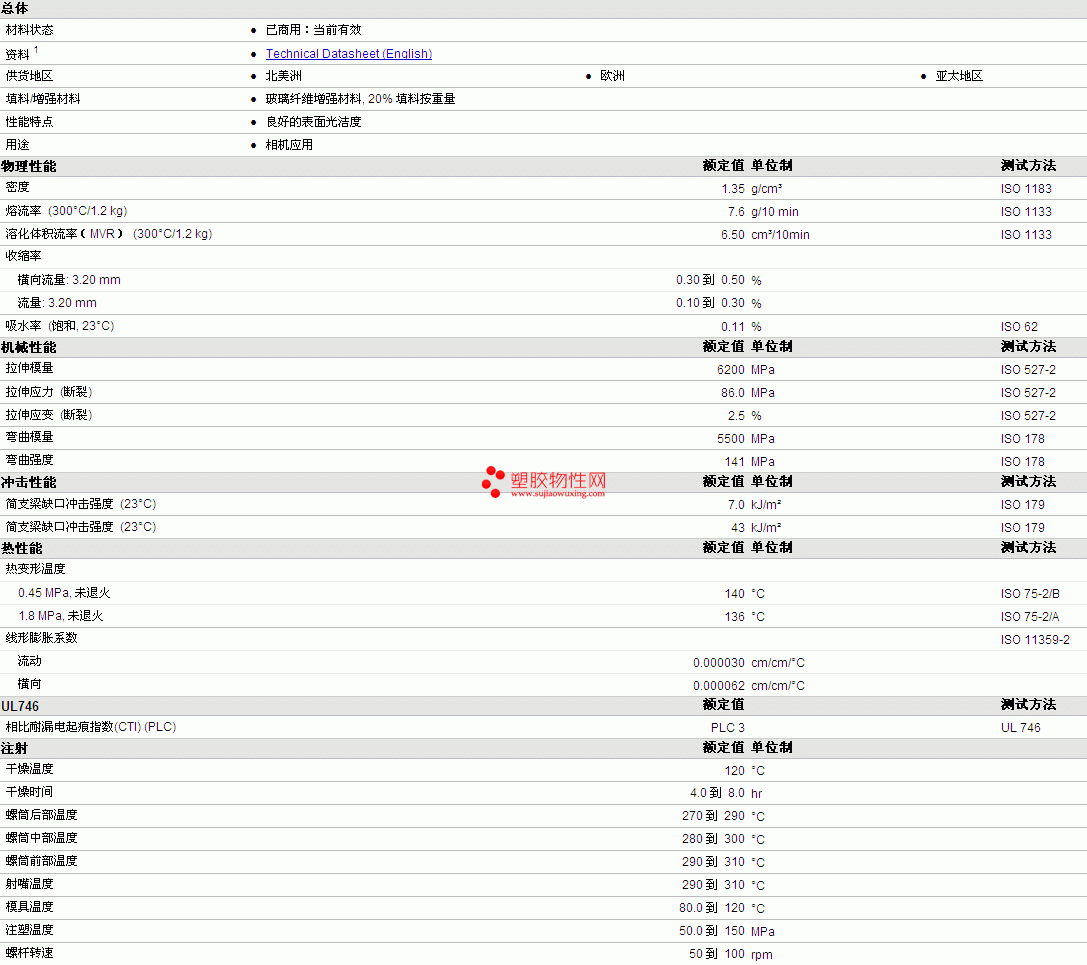Screen dimensions: 1087x965
Task: Select expansion coefficient 0.000062
Action: click(x=719, y=686)
